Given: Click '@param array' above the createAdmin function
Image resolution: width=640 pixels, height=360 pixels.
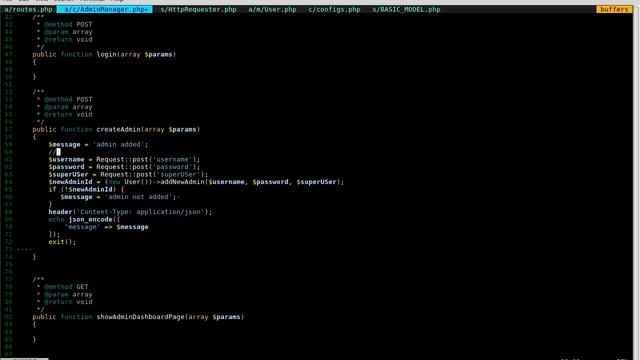Looking at the screenshot, I should coord(68,107).
